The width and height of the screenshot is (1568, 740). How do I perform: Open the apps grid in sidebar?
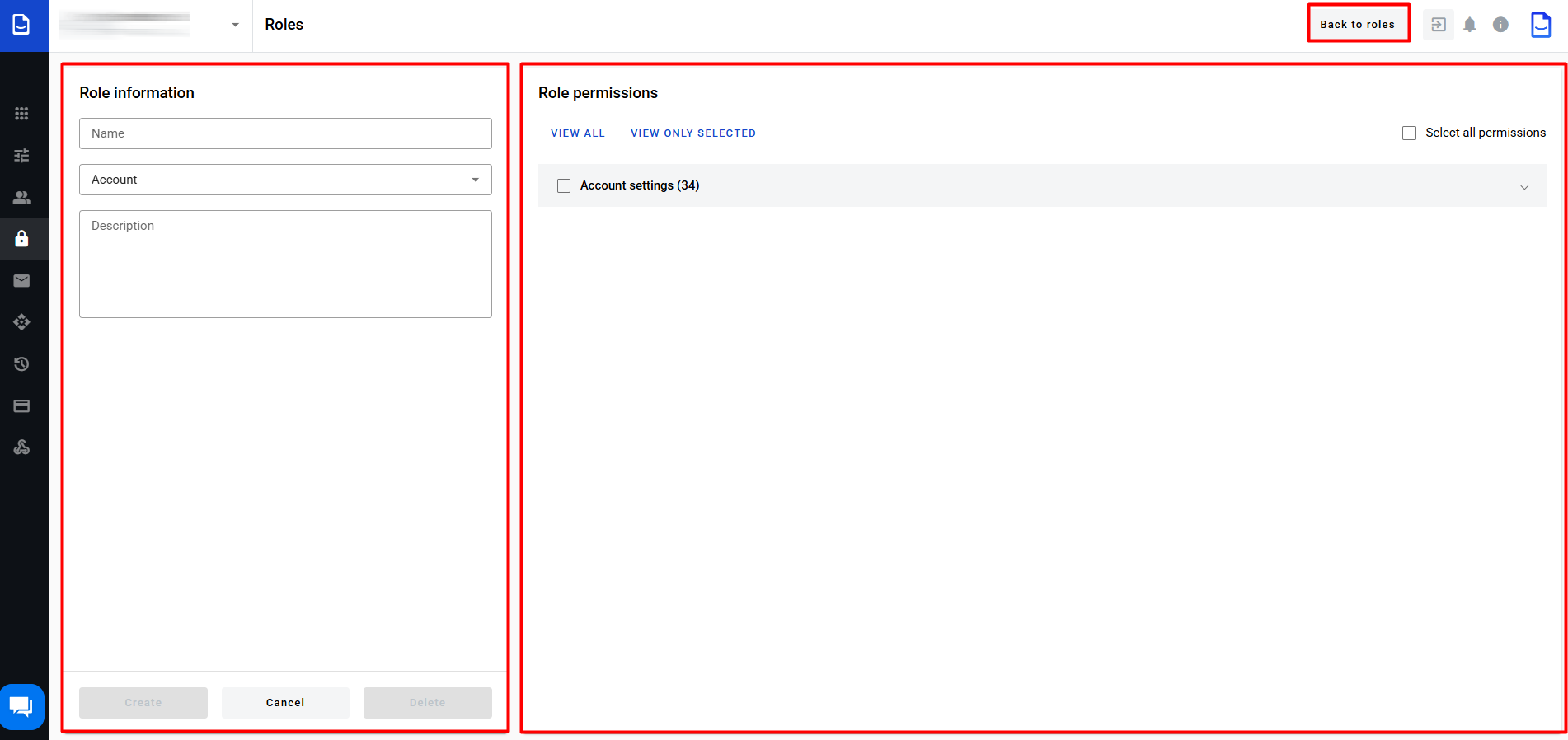22,114
